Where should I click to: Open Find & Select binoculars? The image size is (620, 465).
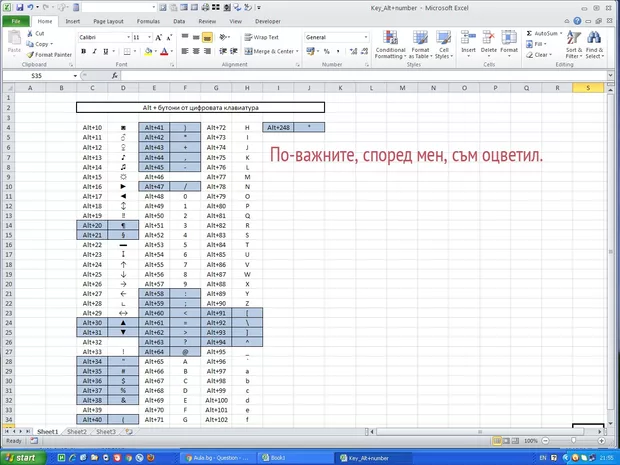594,45
